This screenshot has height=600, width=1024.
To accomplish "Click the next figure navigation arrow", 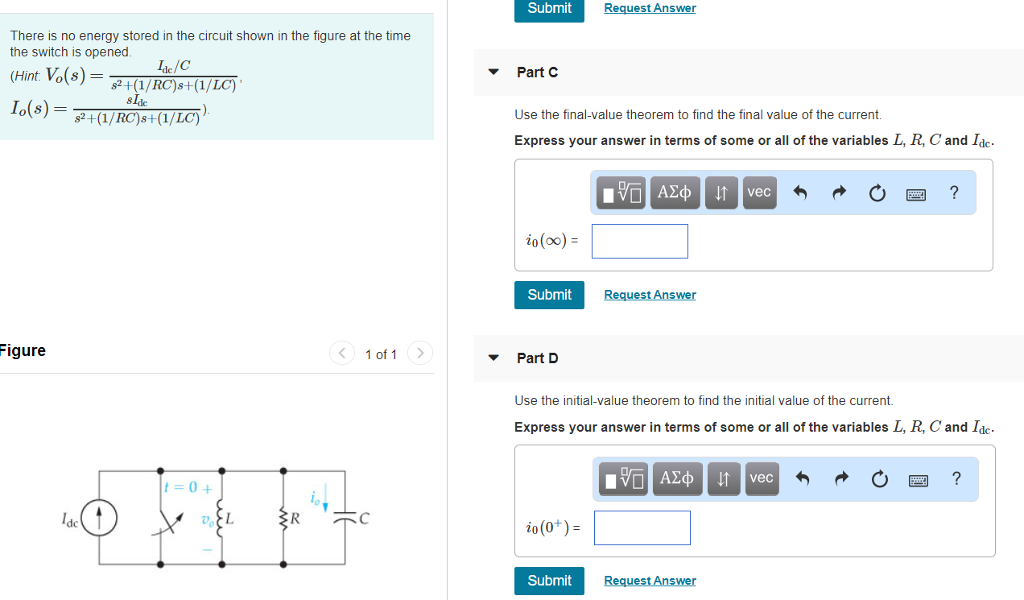I will (x=419, y=353).
